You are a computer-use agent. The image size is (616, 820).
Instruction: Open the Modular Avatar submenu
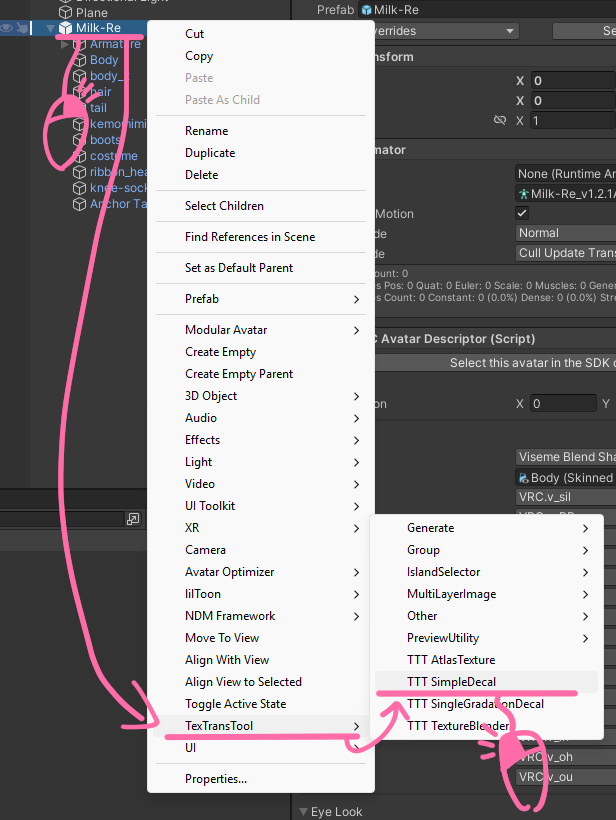point(260,330)
